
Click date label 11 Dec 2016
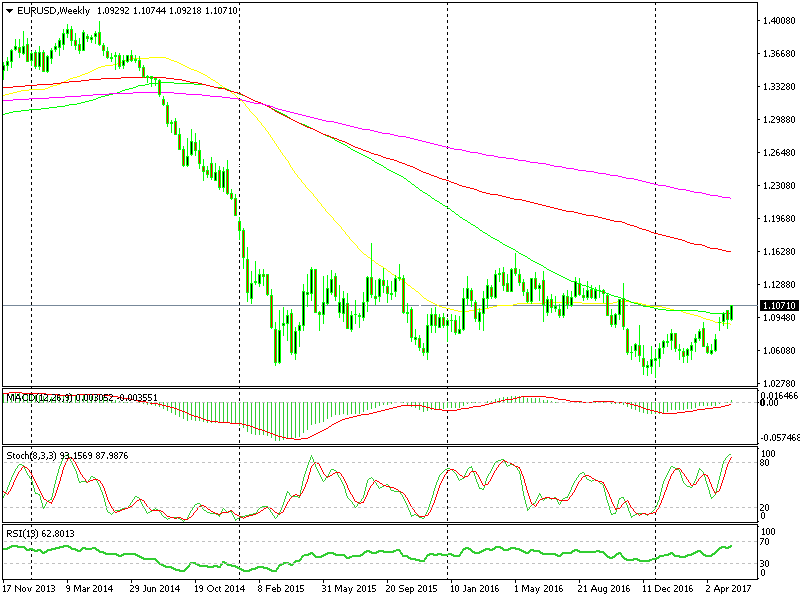click(667, 589)
